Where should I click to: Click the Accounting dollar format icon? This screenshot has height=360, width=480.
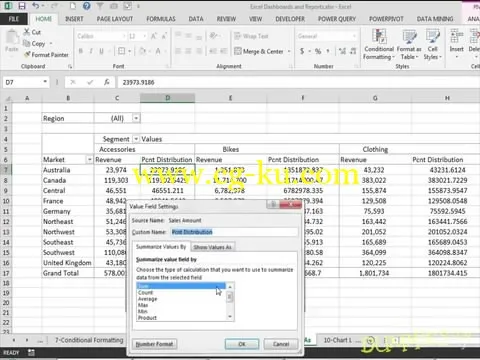(x=302, y=51)
